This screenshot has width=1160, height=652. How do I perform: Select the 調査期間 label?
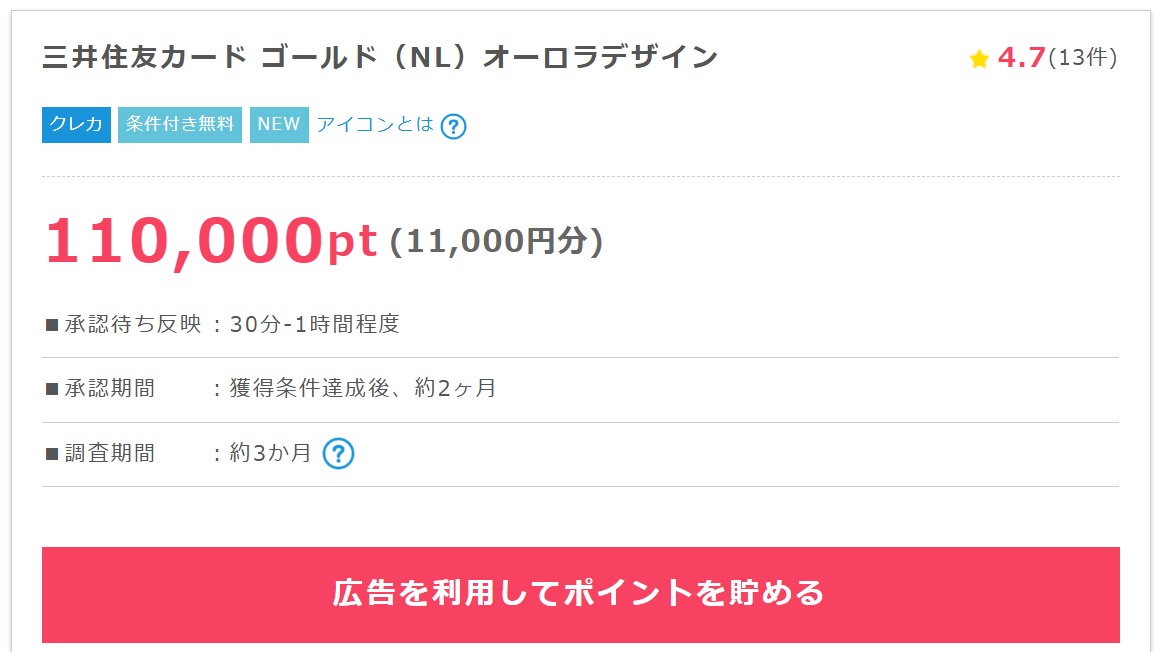[110, 453]
